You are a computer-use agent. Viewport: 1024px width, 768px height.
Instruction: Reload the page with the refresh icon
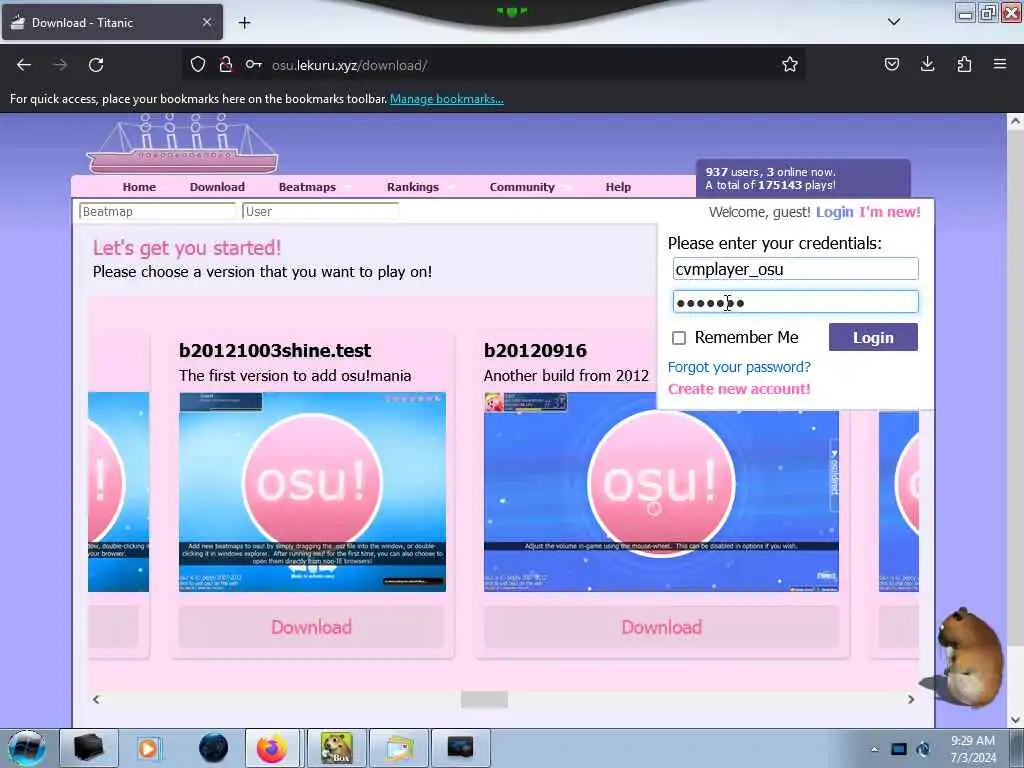click(x=96, y=65)
